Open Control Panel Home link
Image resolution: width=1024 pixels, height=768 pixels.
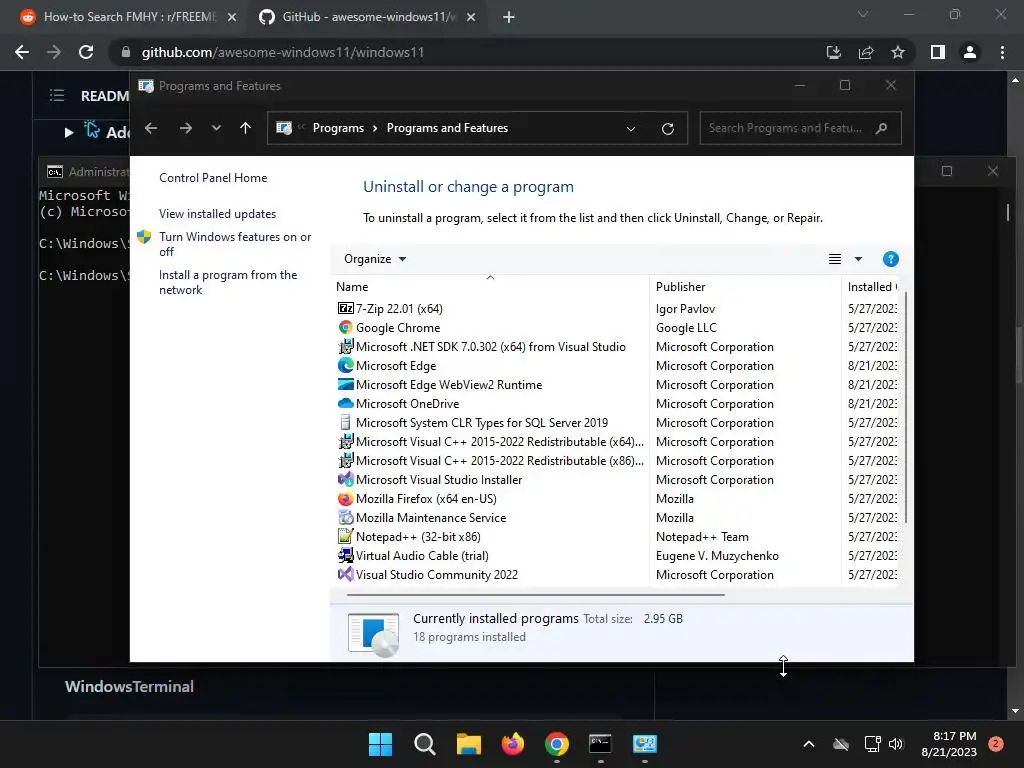pos(213,178)
